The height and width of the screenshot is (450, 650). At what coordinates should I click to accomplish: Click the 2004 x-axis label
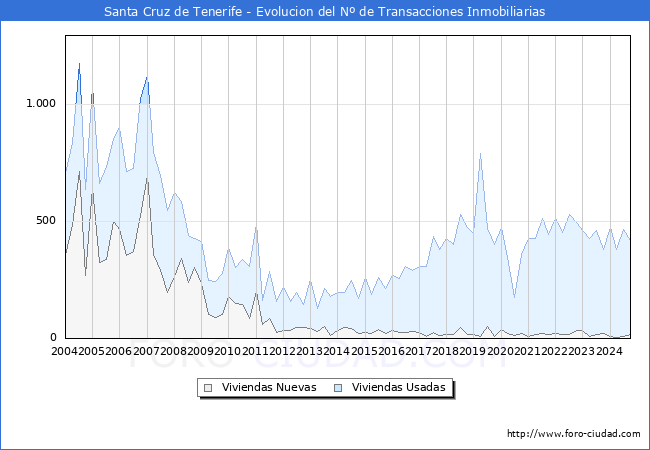coord(64,351)
